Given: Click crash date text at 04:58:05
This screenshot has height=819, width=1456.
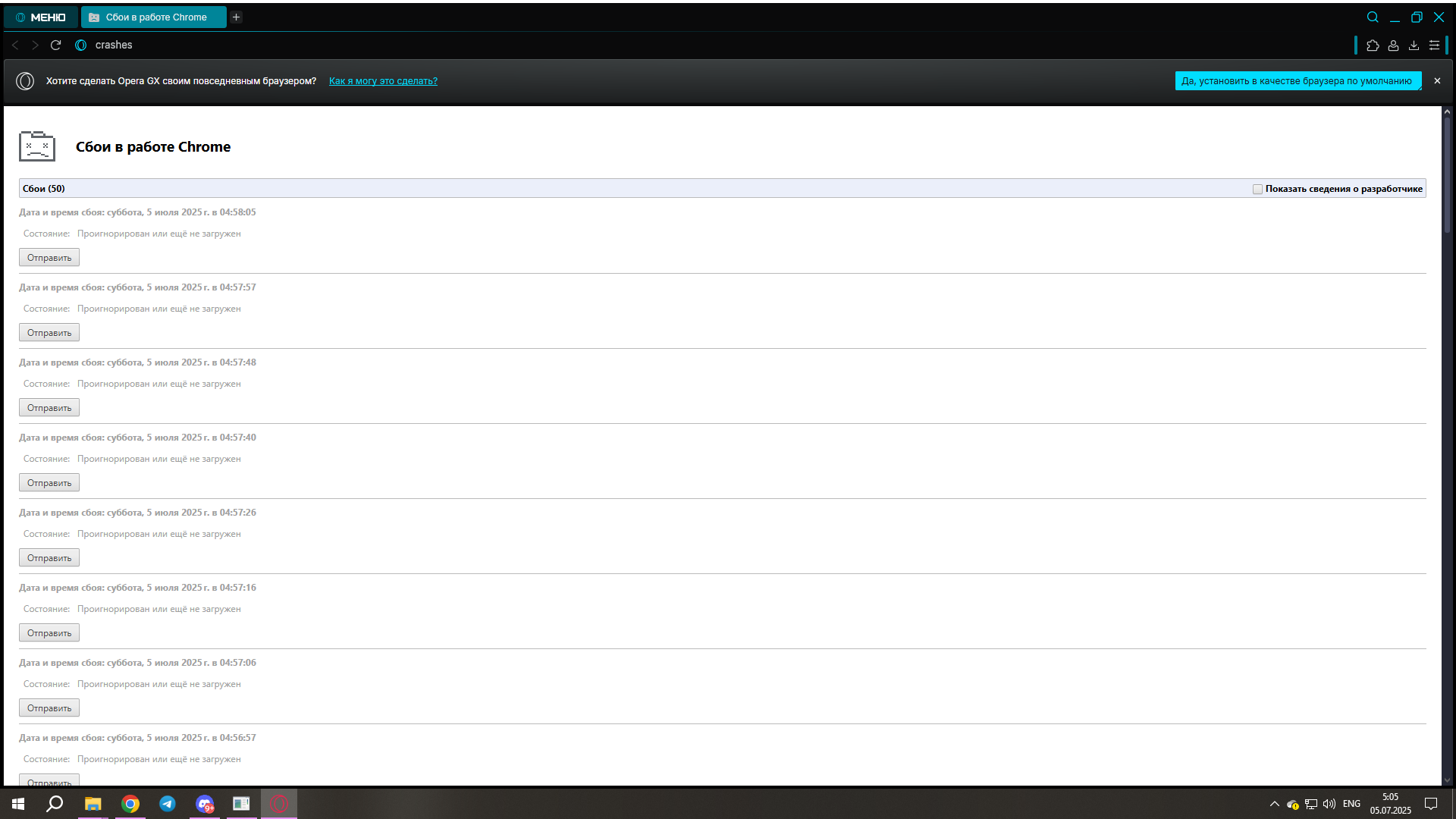Looking at the screenshot, I should [x=137, y=212].
